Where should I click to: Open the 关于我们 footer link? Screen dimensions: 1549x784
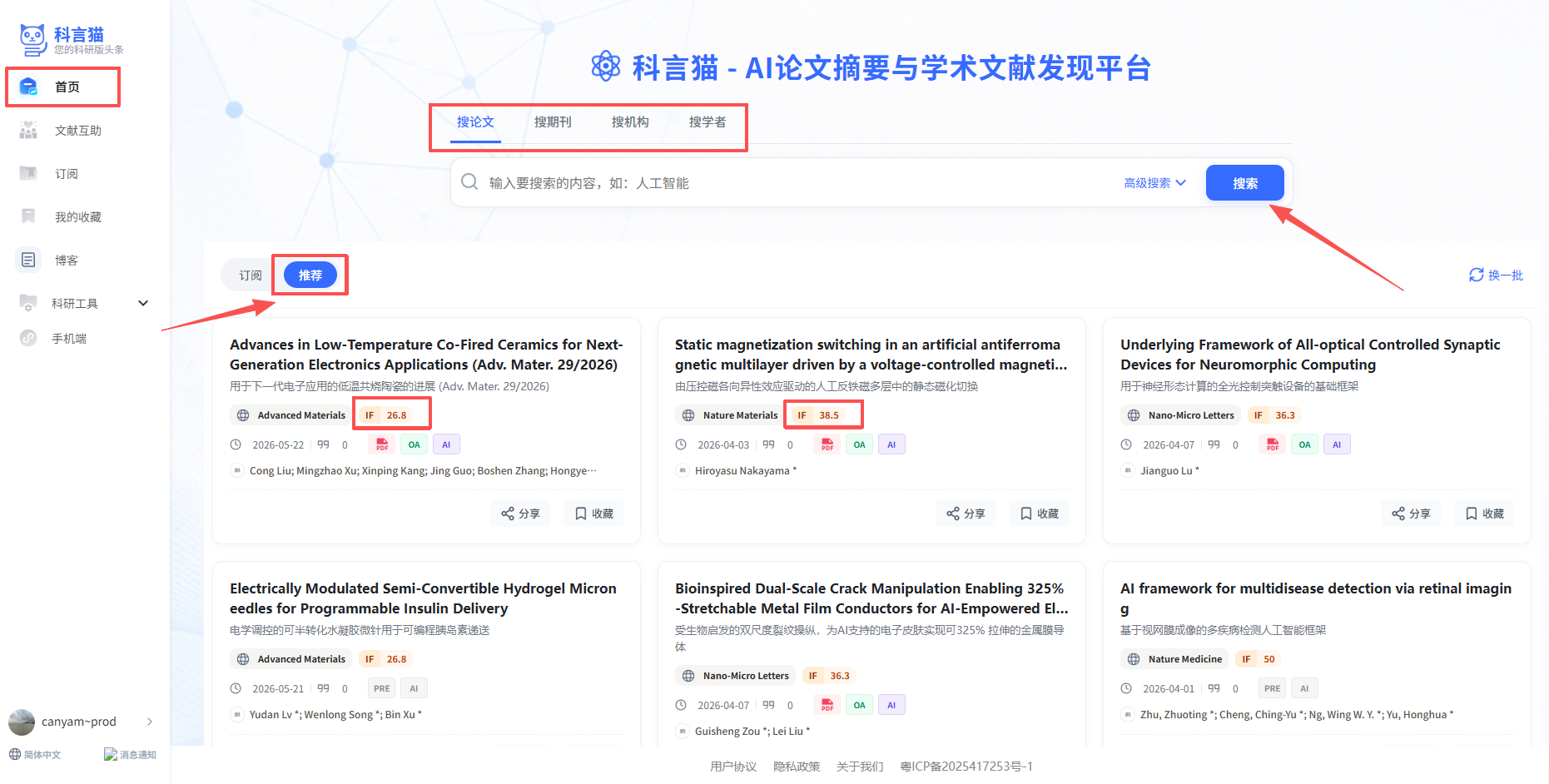[x=860, y=767]
